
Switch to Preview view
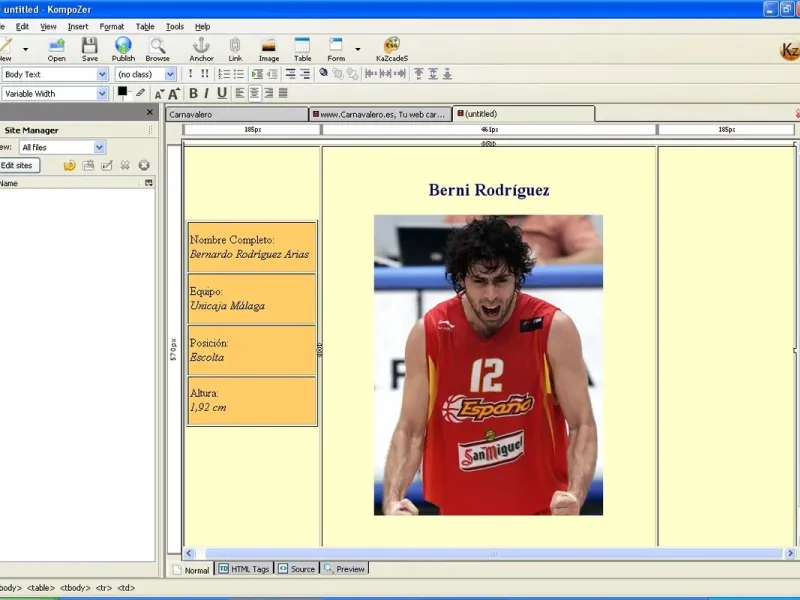344,569
